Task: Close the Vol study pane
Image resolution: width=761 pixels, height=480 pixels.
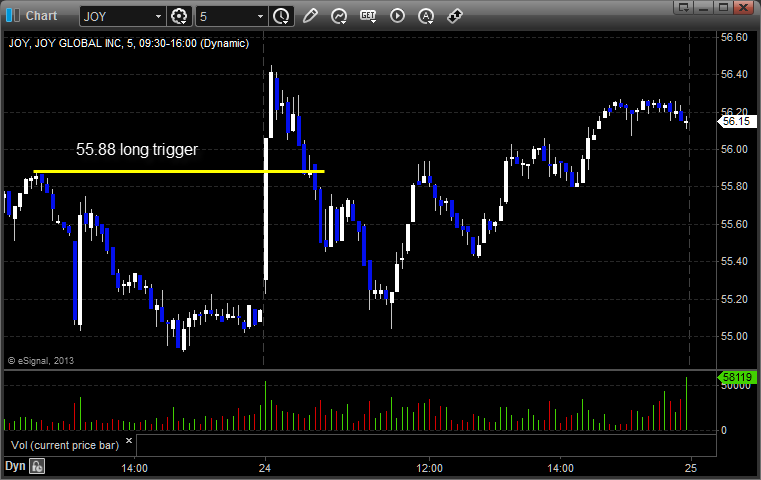Action: click(x=129, y=441)
